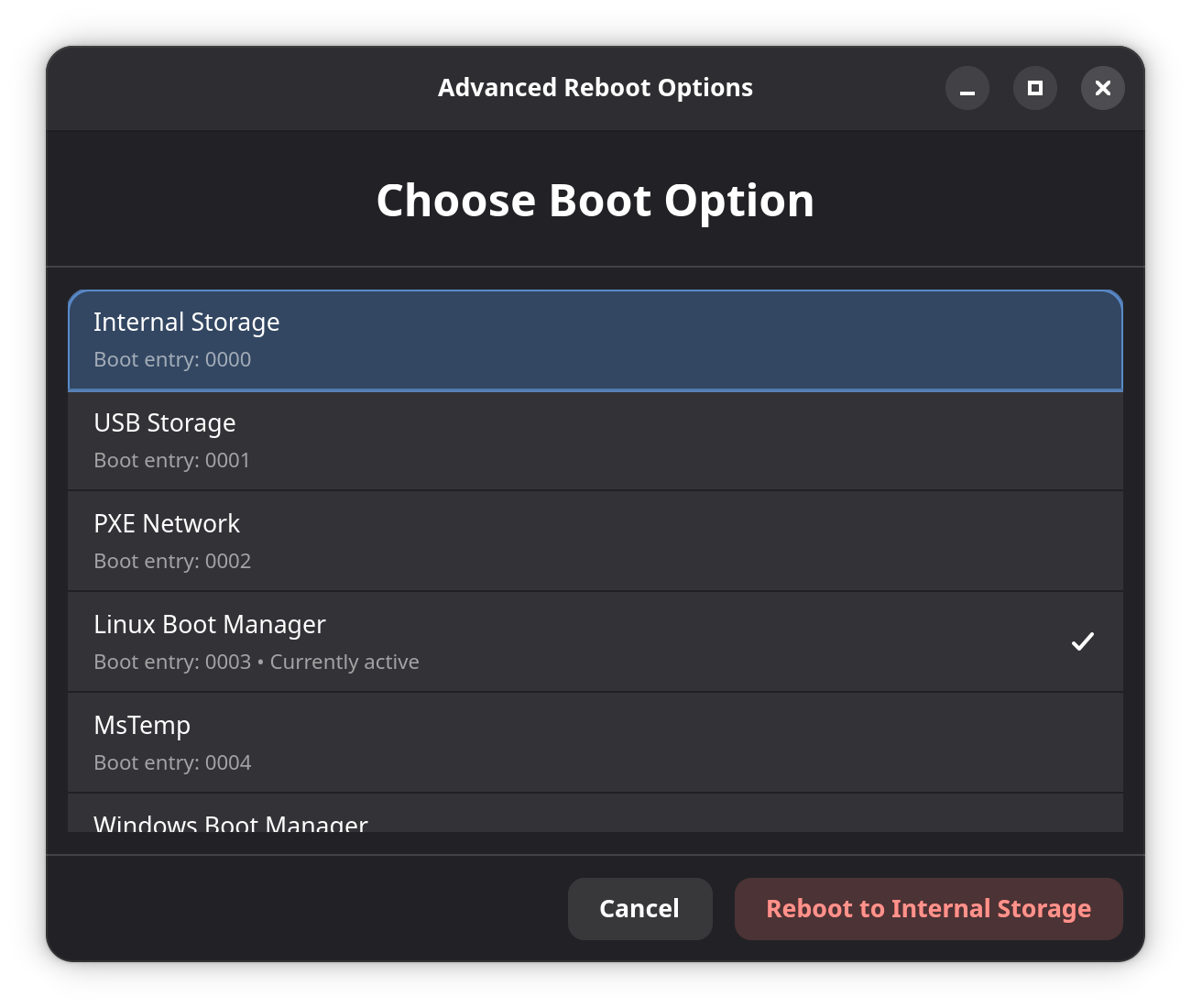Pick the PXE Network boot entry
The height and width of the screenshot is (1008, 1191).
[x=595, y=542]
